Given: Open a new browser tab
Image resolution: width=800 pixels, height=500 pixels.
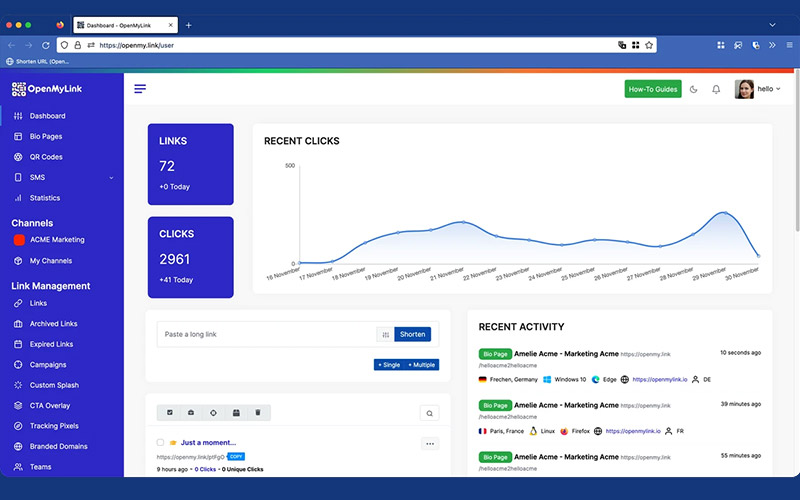Looking at the screenshot, I should click(188, 25).
